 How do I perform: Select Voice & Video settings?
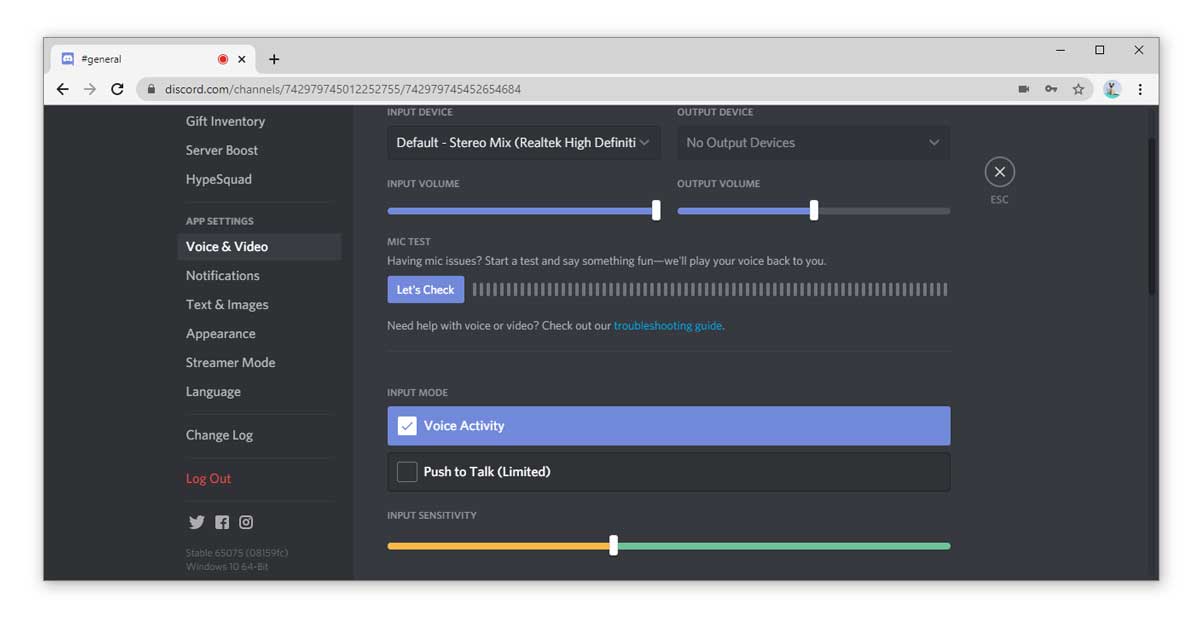[259, 246]
